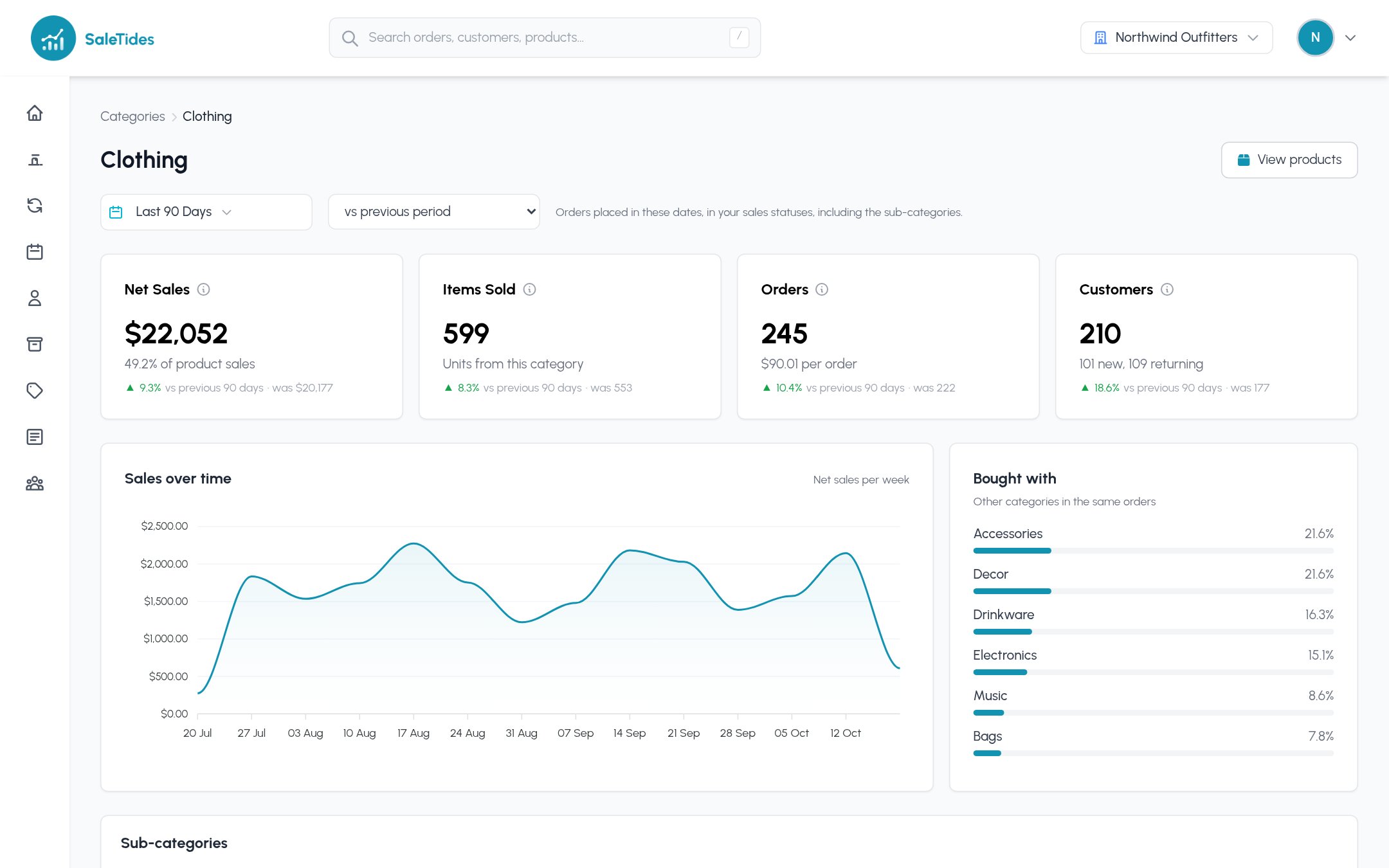1389x868 pixels.
Task: Click the Drinkware bought-with progress bar
Action: (x=1153, y=632)
